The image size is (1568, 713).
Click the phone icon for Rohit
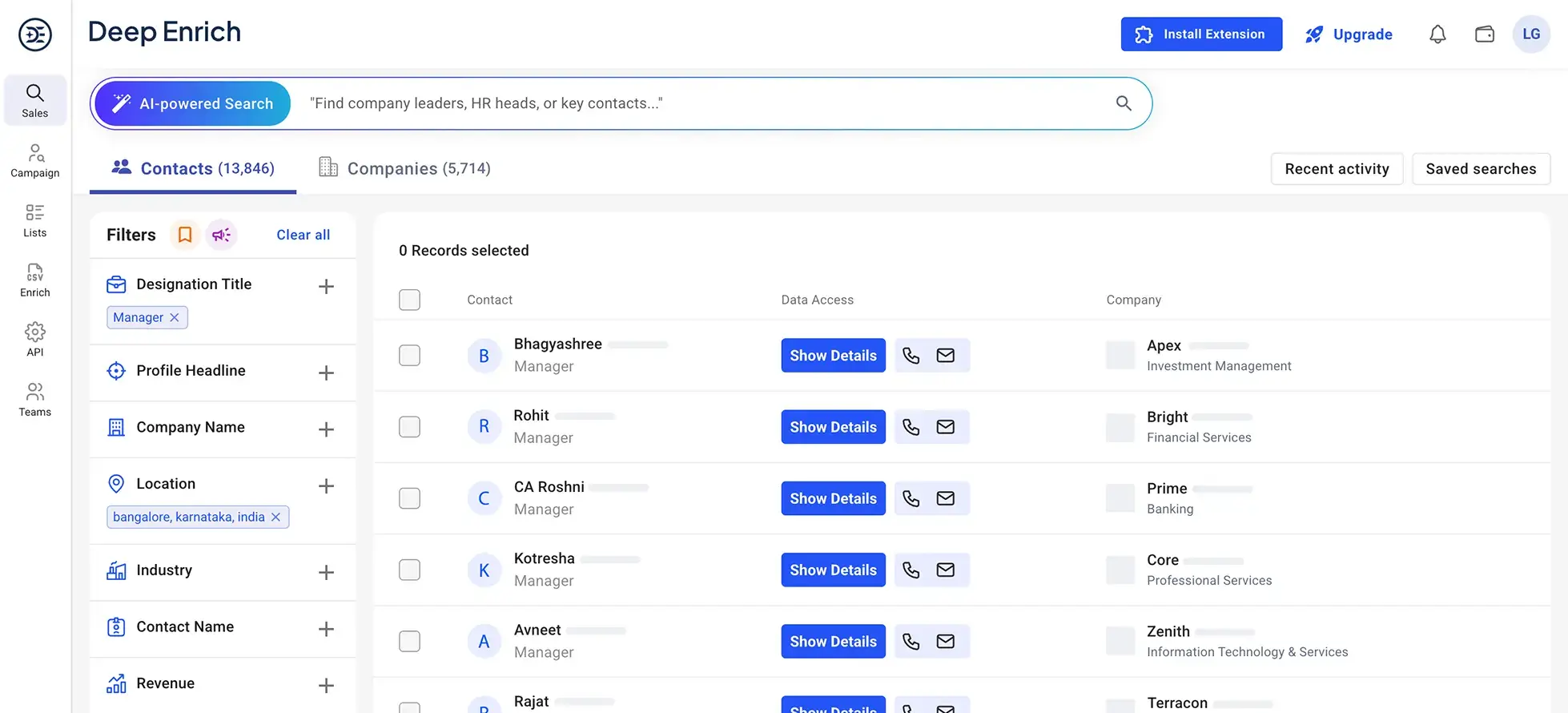(911, 427)
